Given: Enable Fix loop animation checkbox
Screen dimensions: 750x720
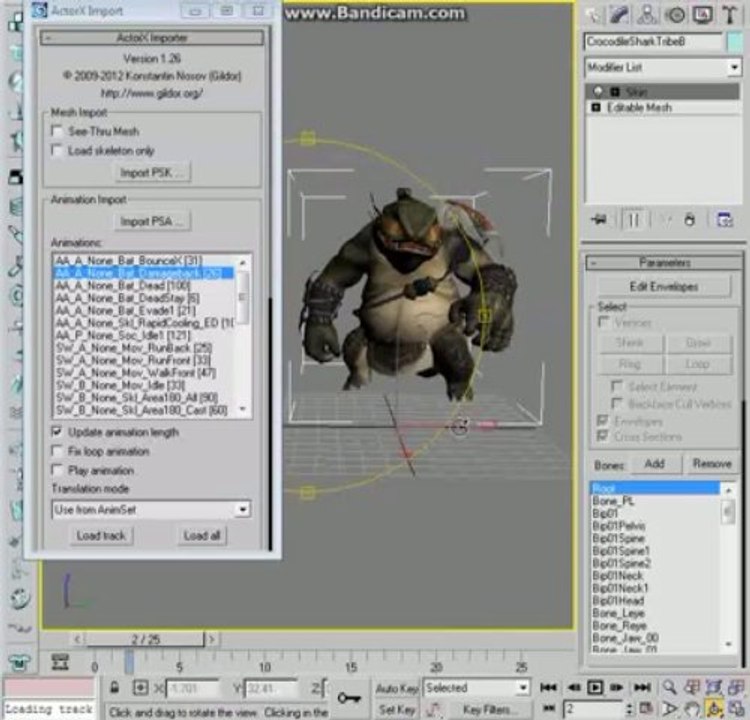Looking at the screenshot, I should pyautogui.click(x=57, y=451).
